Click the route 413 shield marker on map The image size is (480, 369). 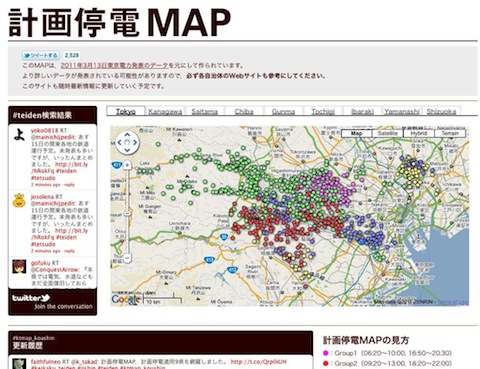tap(209, 260)
